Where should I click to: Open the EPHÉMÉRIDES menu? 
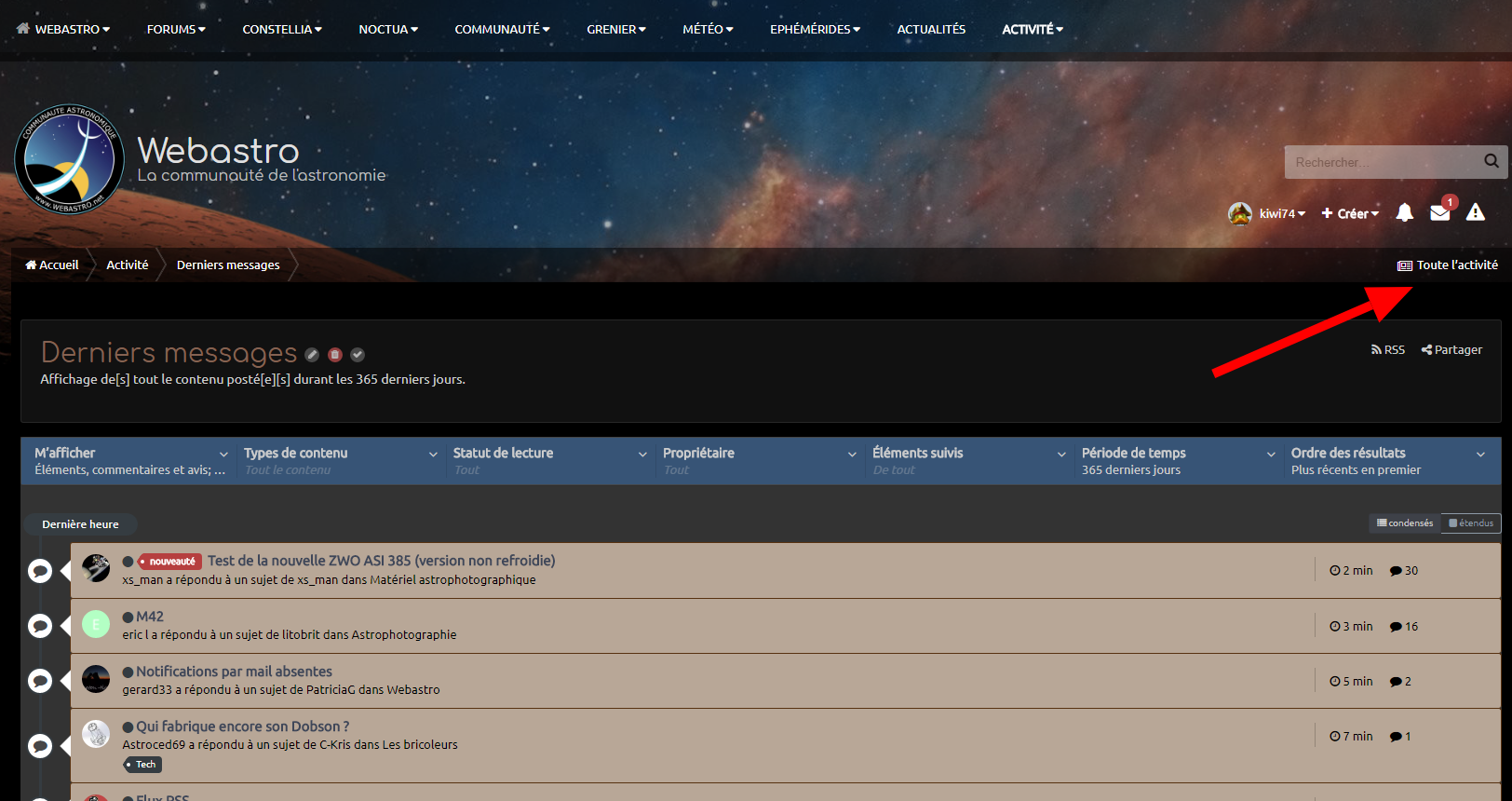(815, 29)
